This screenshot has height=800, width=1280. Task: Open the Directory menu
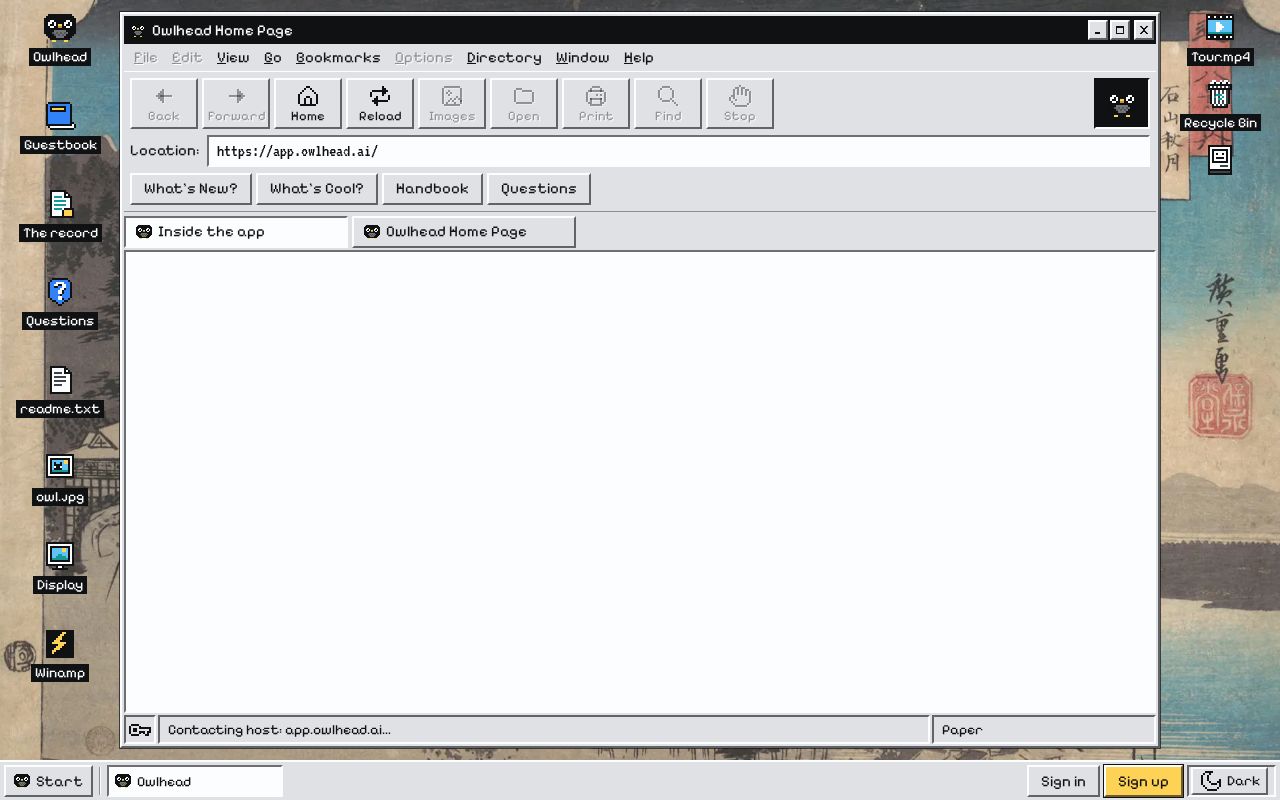coord(504,58)
